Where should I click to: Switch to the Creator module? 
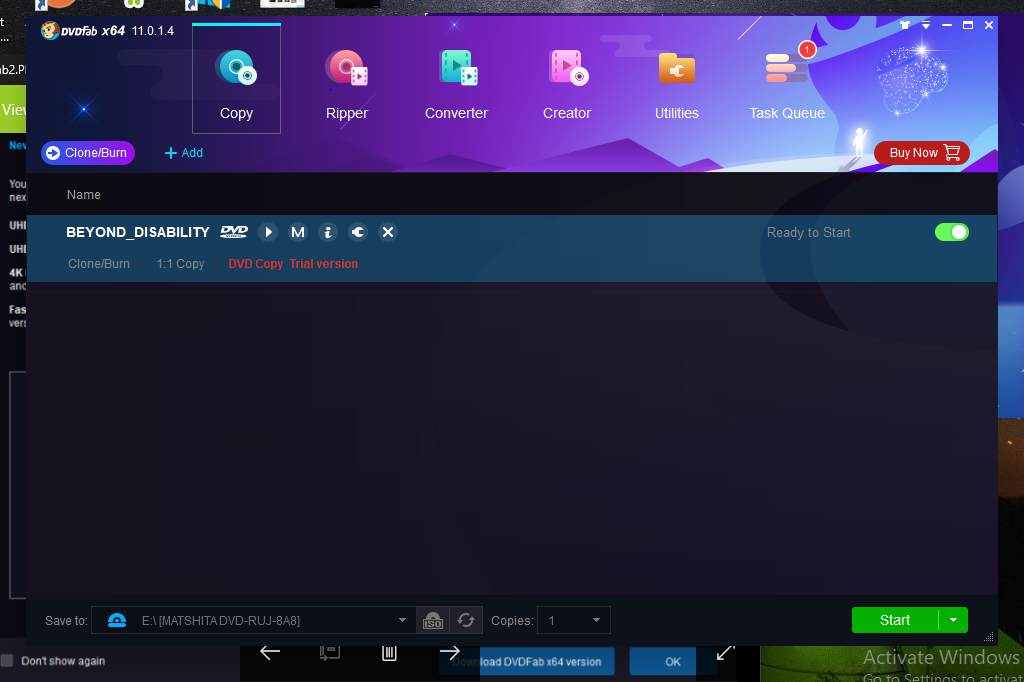pyautogui.click(x=567, y=85)
